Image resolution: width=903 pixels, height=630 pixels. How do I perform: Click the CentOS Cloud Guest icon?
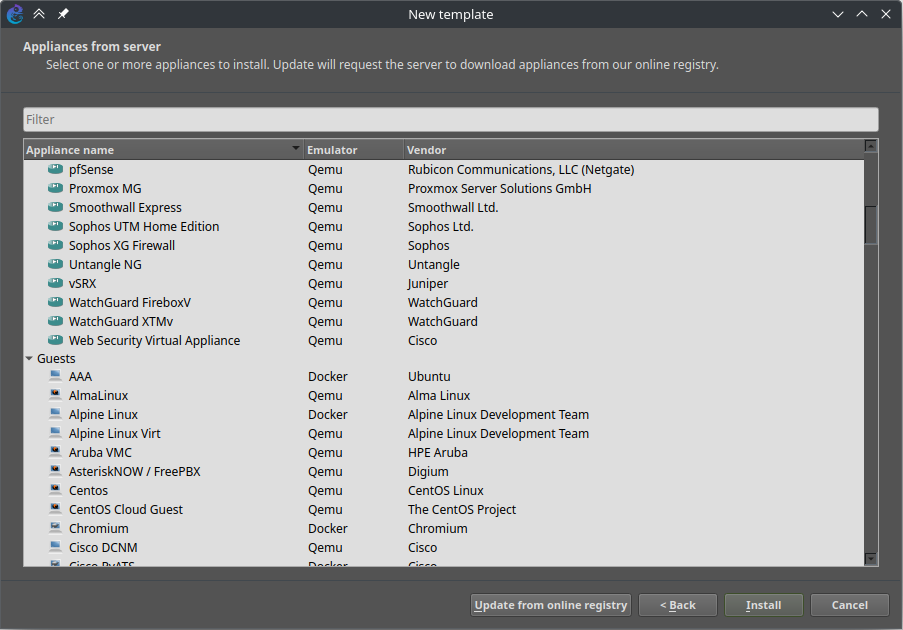click(55, 509)
